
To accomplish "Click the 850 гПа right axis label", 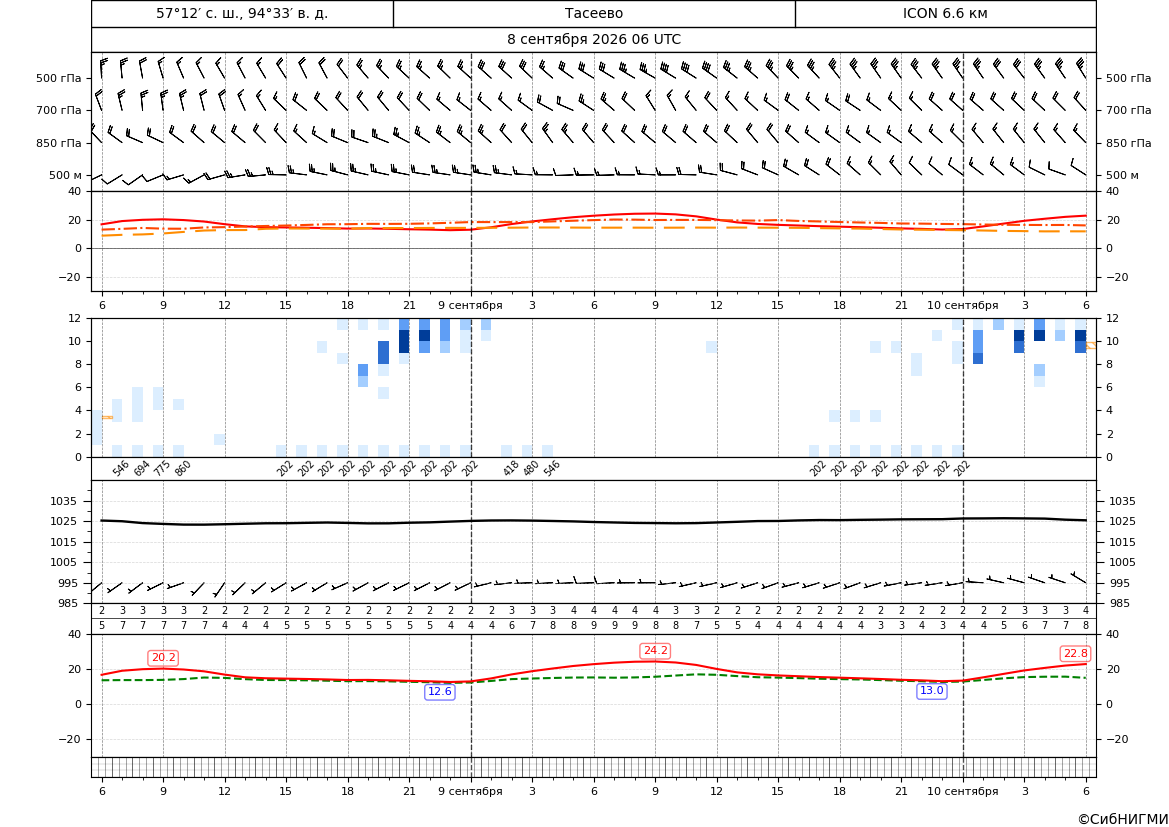I will 1129,143.
